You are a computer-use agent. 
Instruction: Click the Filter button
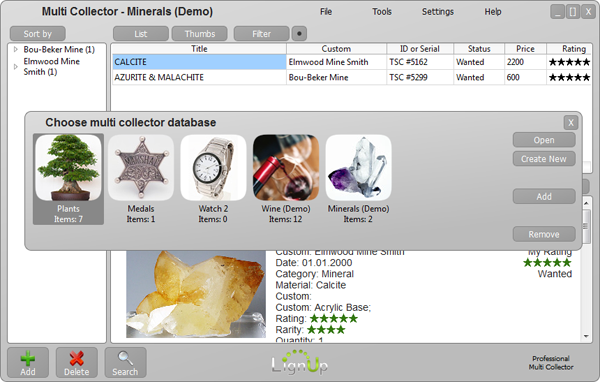pyautogui.click(x=261, y=34)
